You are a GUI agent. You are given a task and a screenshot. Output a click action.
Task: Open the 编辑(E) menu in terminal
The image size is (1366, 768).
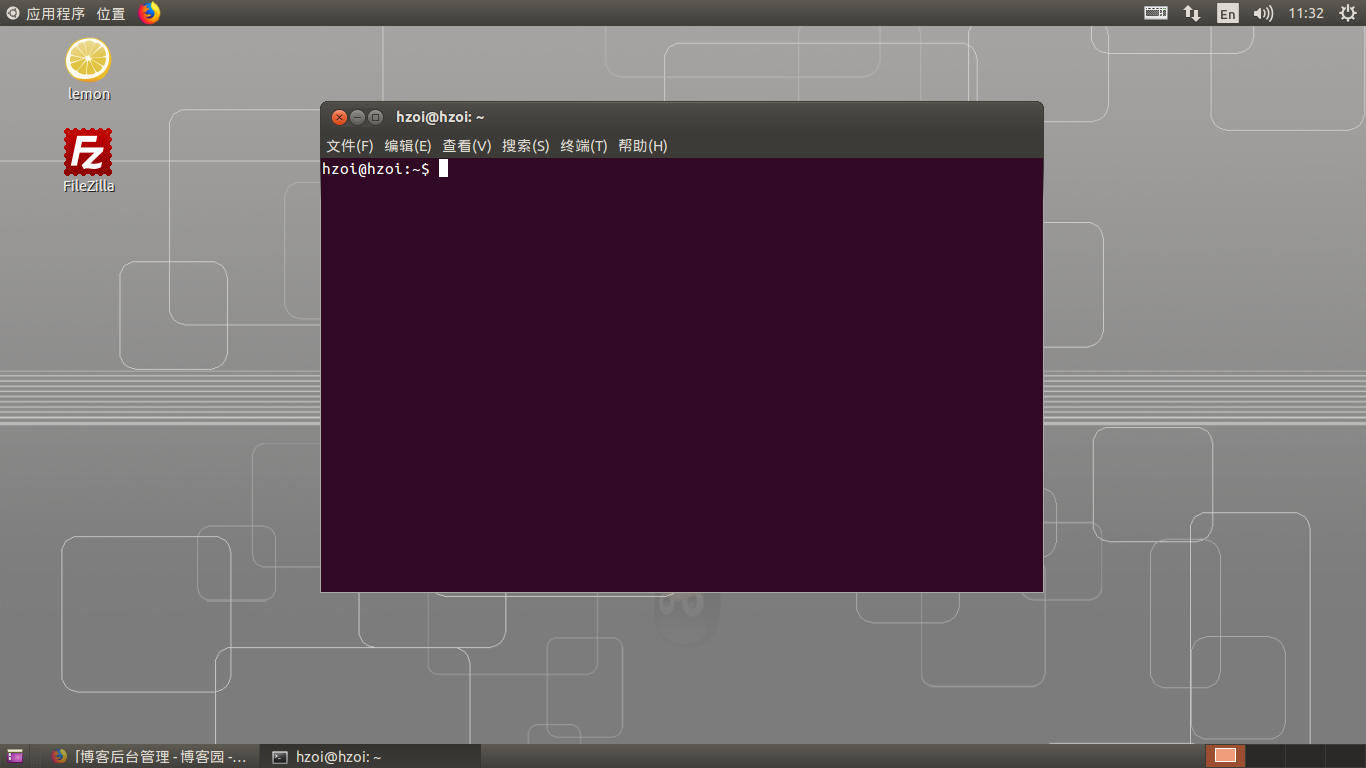pyautogui.click(x=408, y=146)
